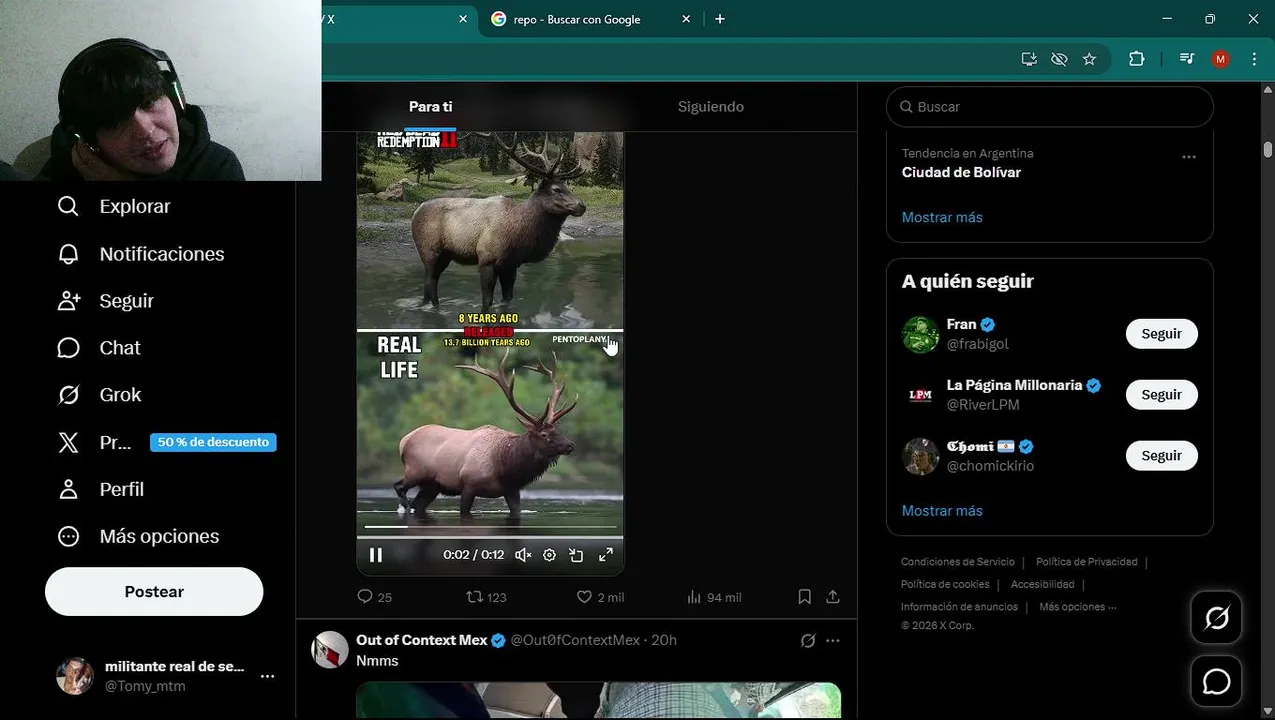Expand footer Más opciones menu
Viewport: 1275px width, 720px height.
coord(1078,607)
